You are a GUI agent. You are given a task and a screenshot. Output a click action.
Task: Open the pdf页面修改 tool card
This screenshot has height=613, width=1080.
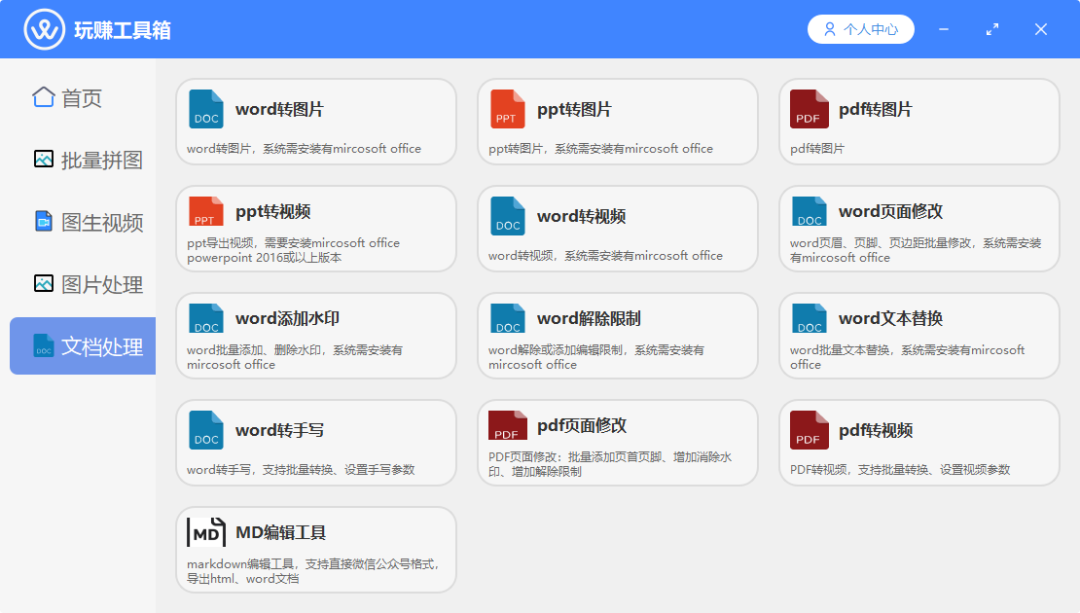point(618,441)
